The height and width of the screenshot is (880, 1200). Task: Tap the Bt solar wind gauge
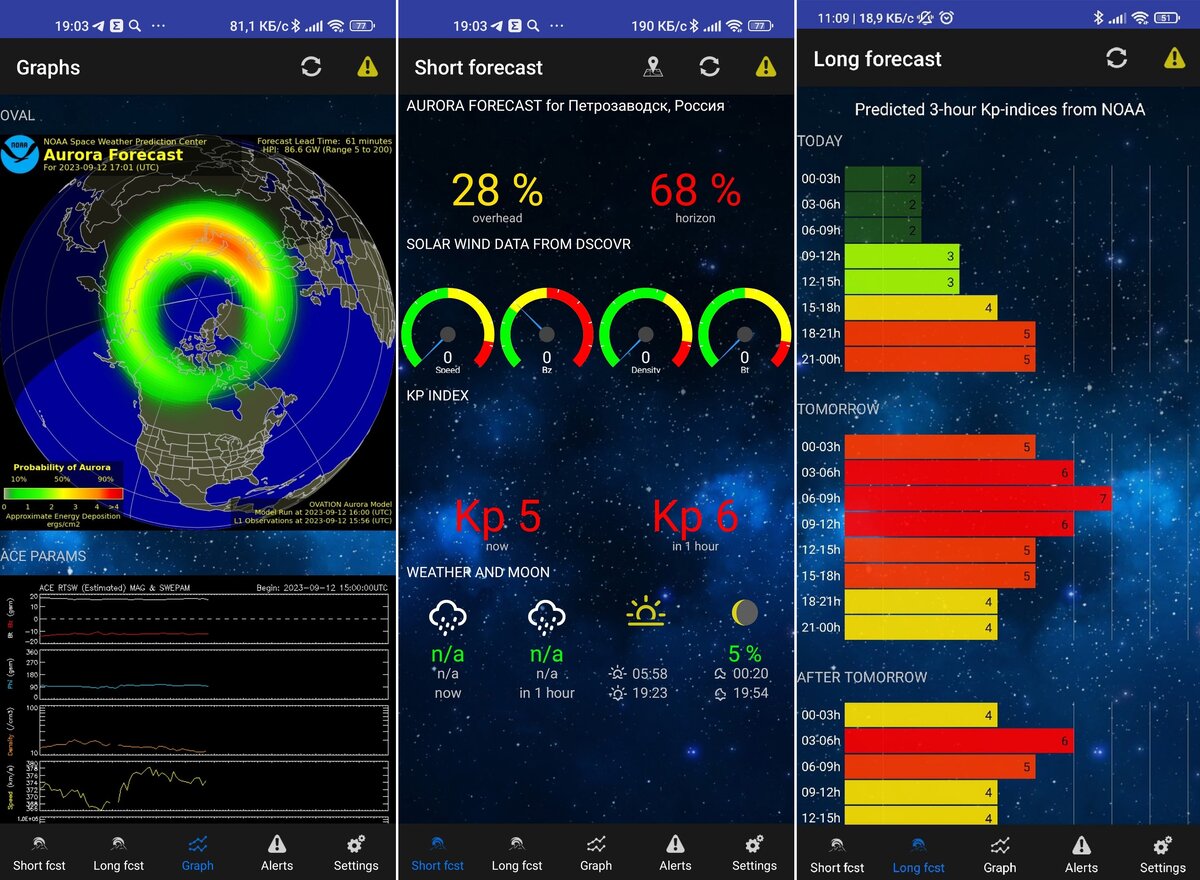(744, 330)
